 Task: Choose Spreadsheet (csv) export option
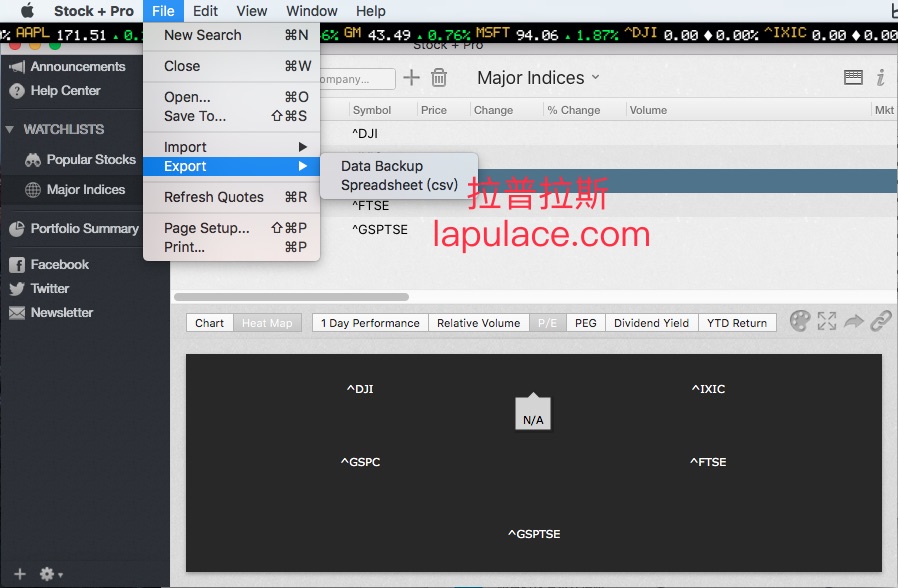pyautogui.click(x=399, y=185)
